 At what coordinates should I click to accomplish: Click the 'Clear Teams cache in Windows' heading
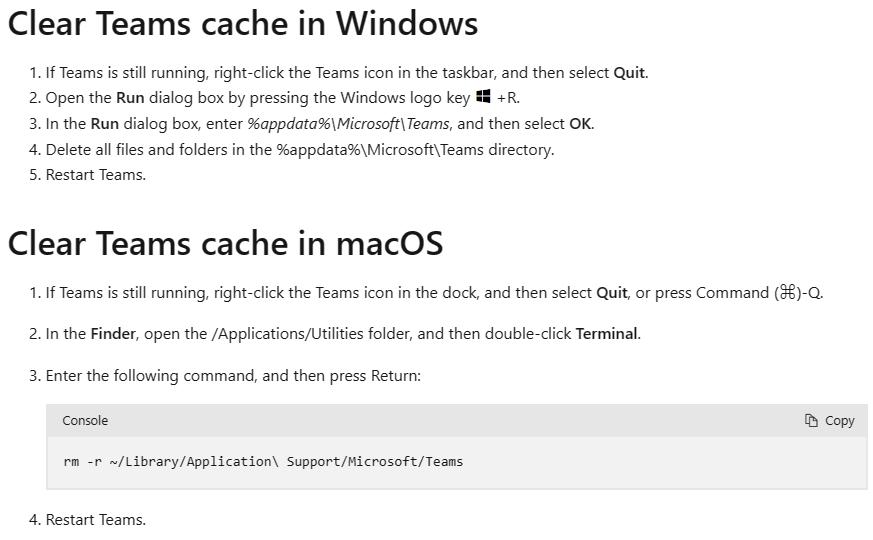coord(243,23)
